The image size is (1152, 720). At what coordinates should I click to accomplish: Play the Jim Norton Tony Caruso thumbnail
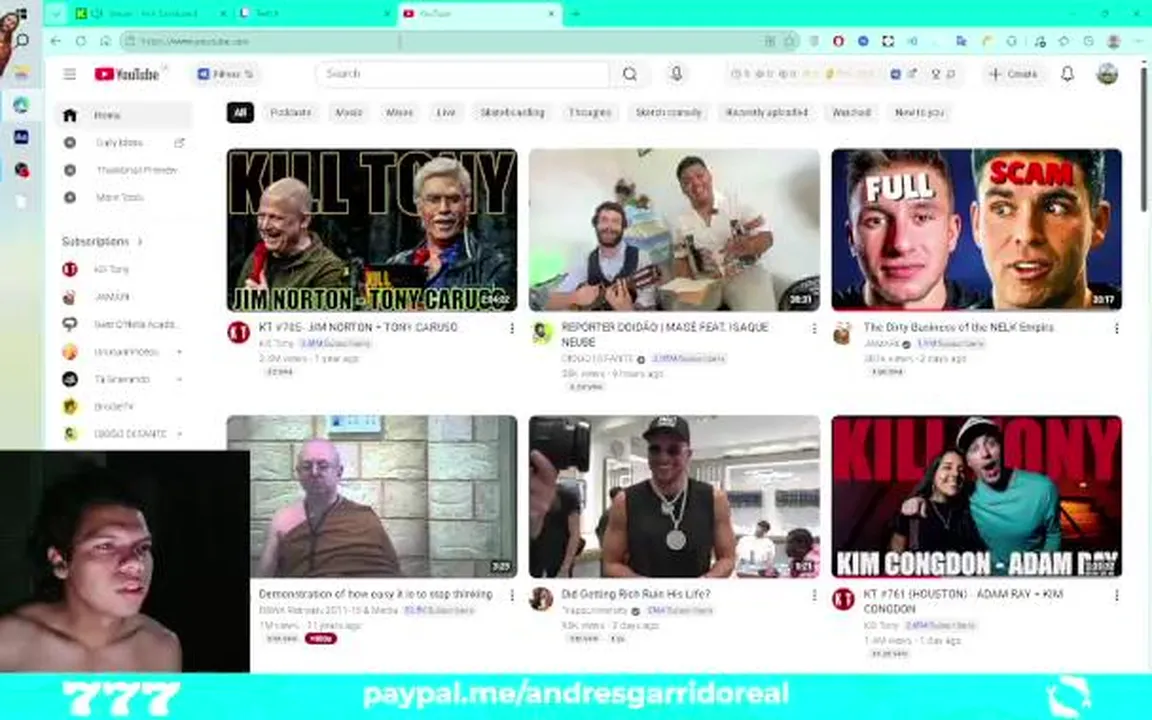[372, 230]
